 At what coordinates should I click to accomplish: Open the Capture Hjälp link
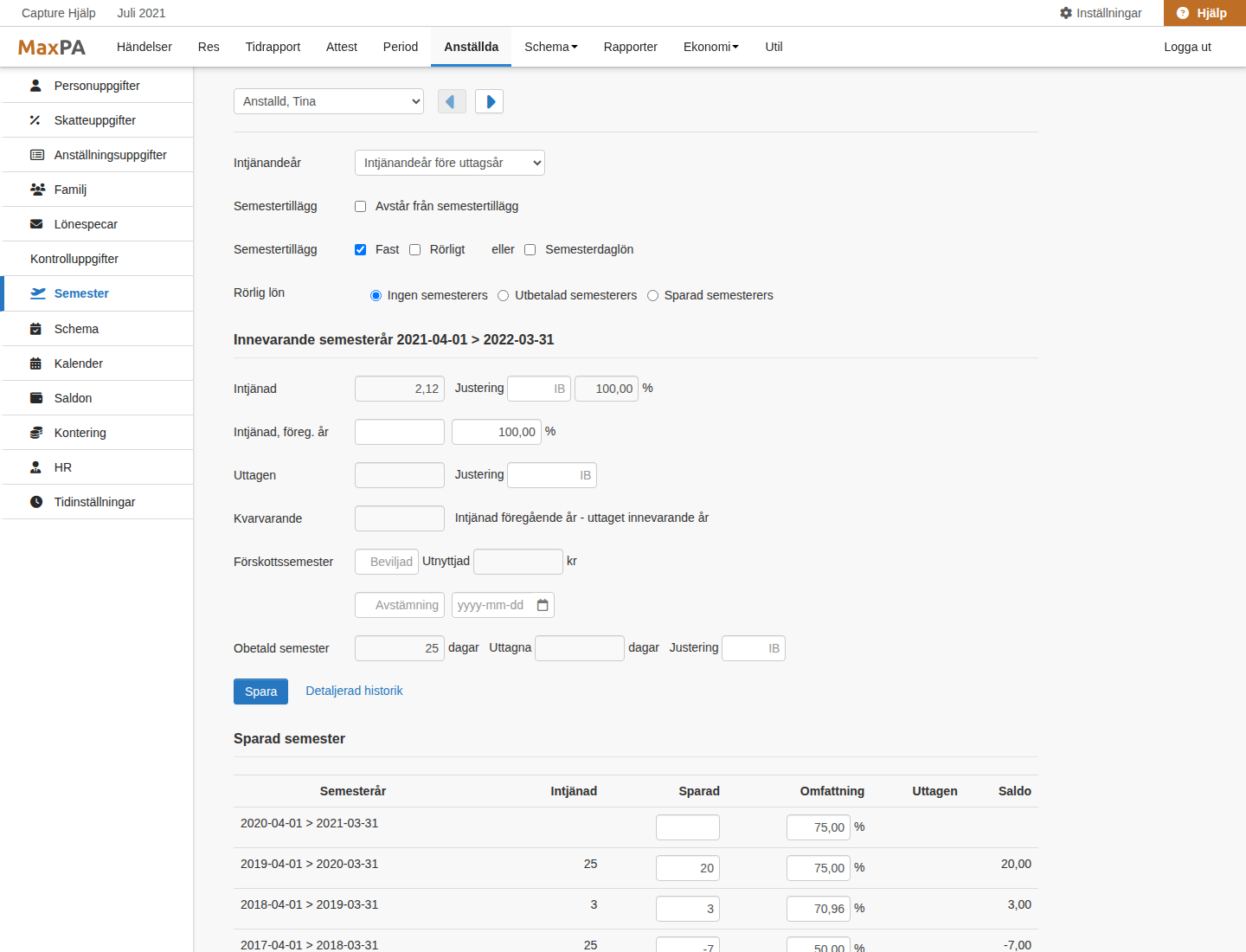(59, 13)
